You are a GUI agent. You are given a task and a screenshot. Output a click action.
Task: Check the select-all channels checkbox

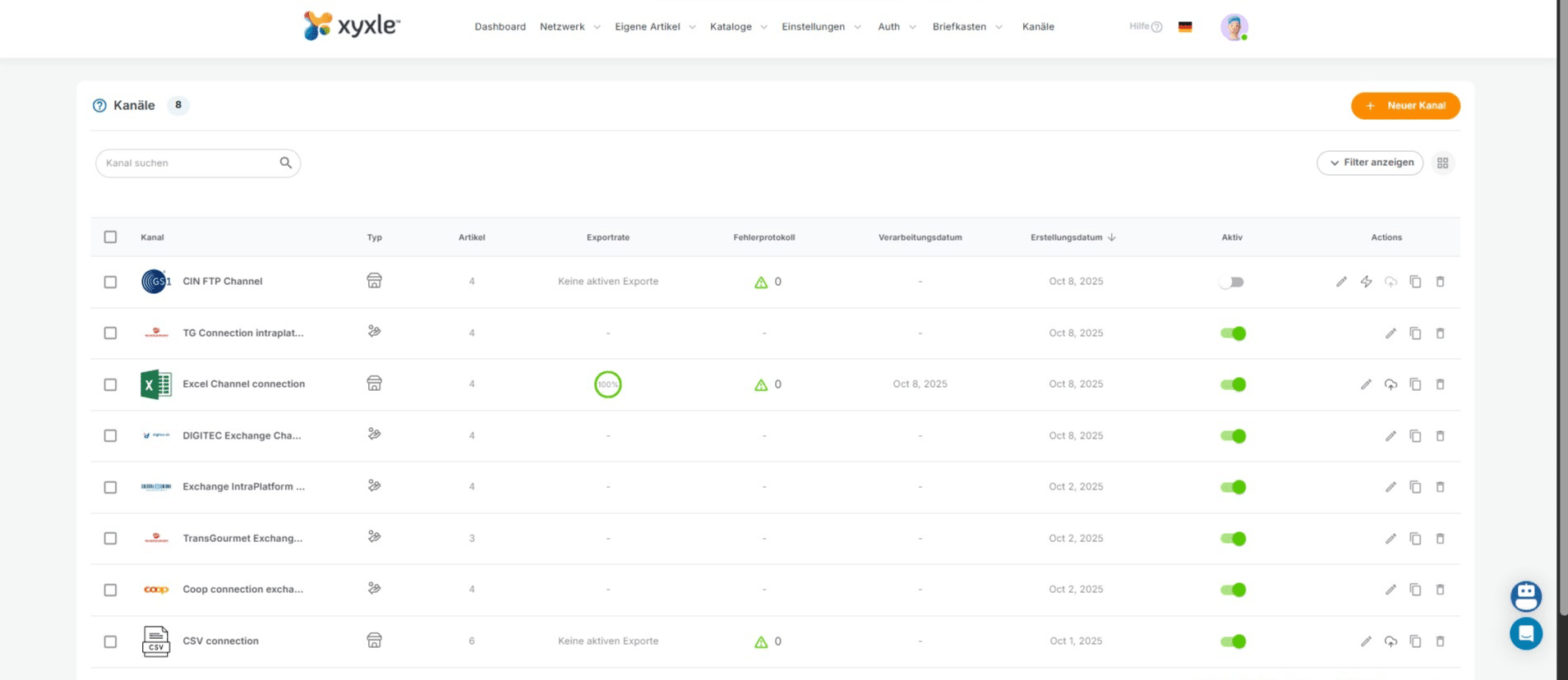[110, 237]
